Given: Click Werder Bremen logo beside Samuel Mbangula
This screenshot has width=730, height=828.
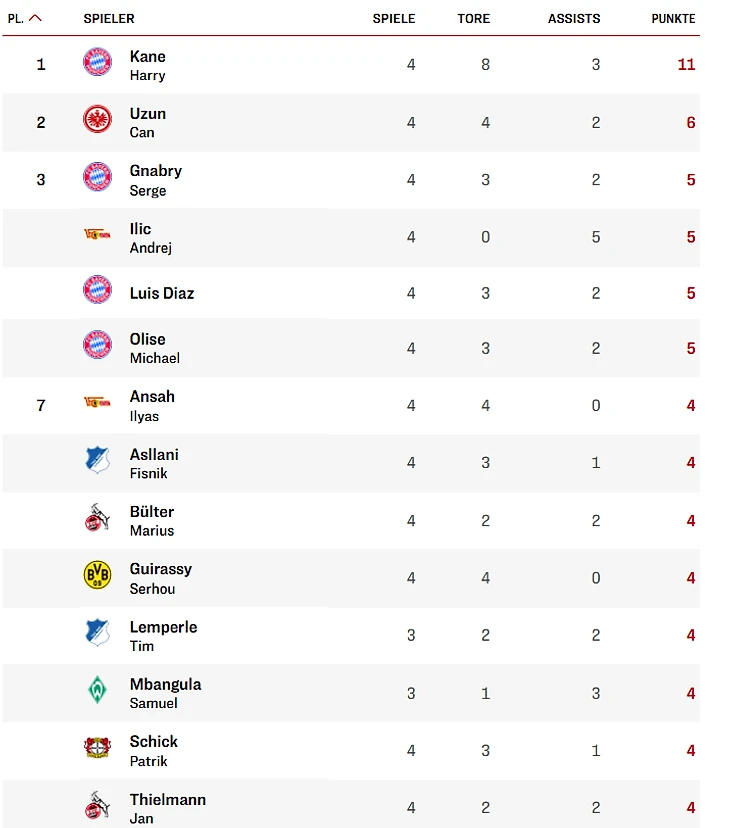Looking at the screenshot, I should click(97, 689).
